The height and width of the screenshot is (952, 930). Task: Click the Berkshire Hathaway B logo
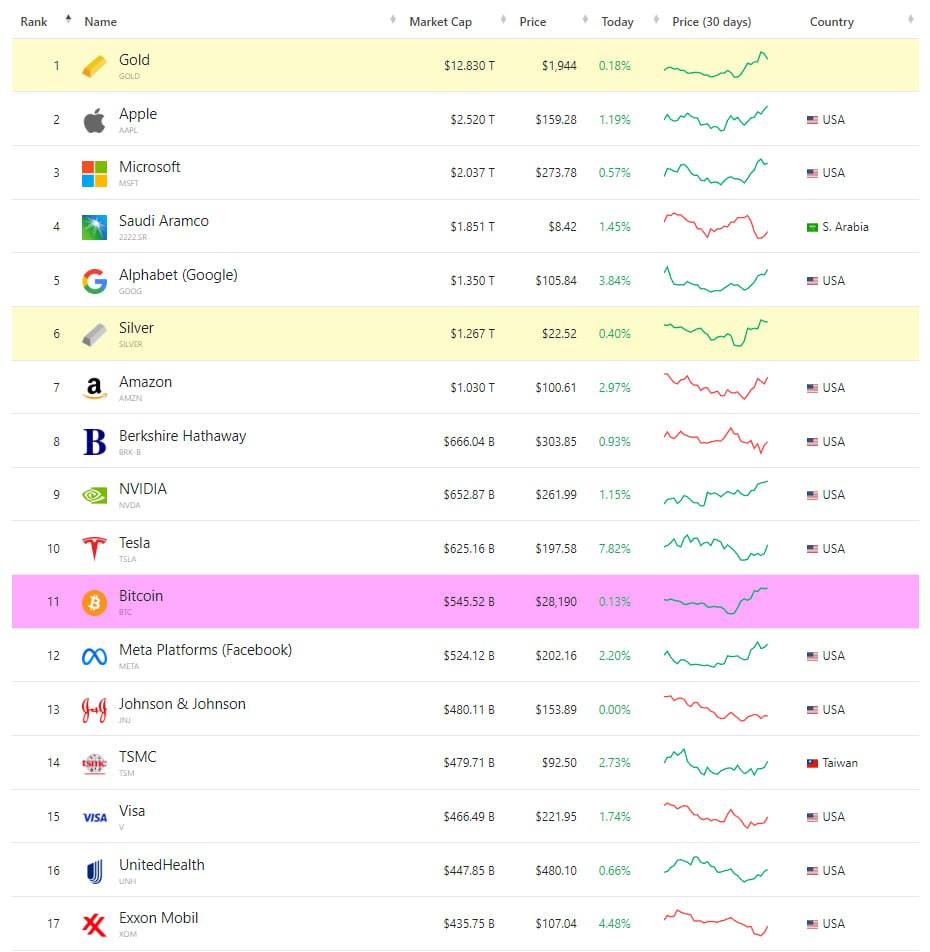[94, 441]
